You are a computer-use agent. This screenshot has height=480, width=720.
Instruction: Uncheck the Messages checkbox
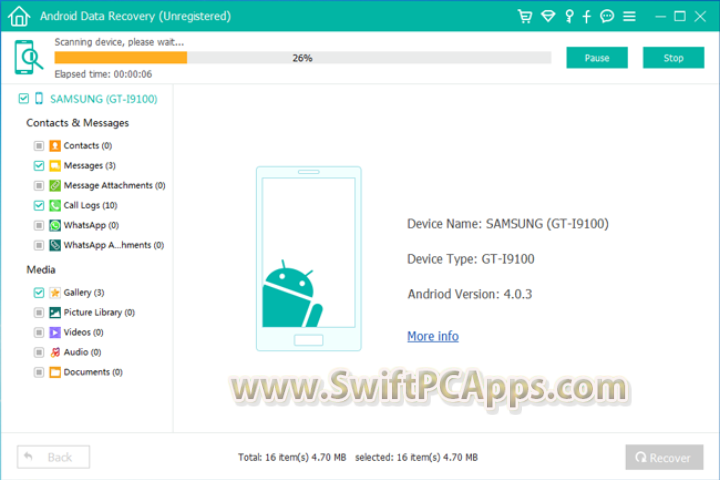point(39,165)
